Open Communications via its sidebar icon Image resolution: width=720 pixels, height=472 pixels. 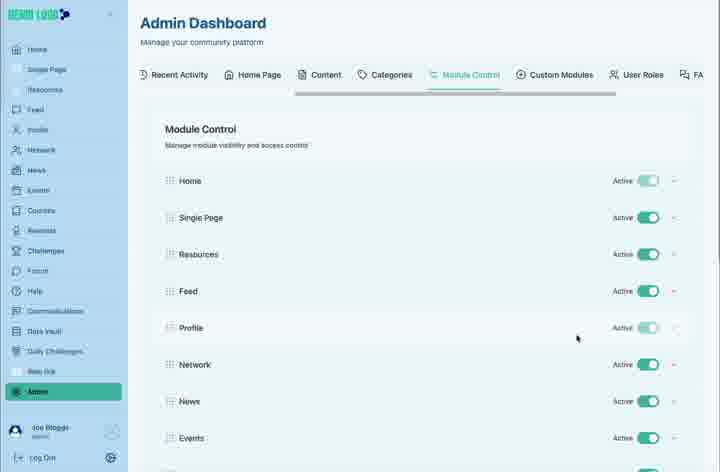coord(17,311)
